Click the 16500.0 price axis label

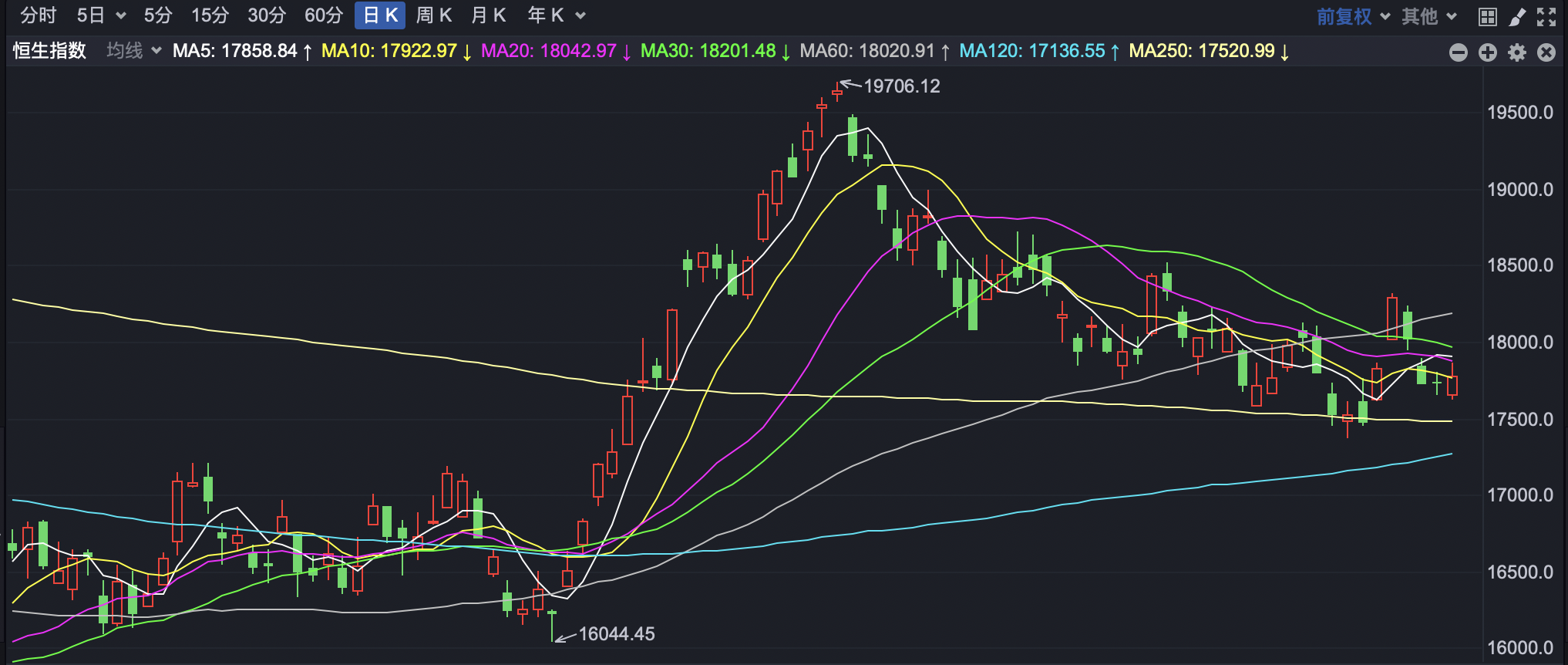[1520, 572]
